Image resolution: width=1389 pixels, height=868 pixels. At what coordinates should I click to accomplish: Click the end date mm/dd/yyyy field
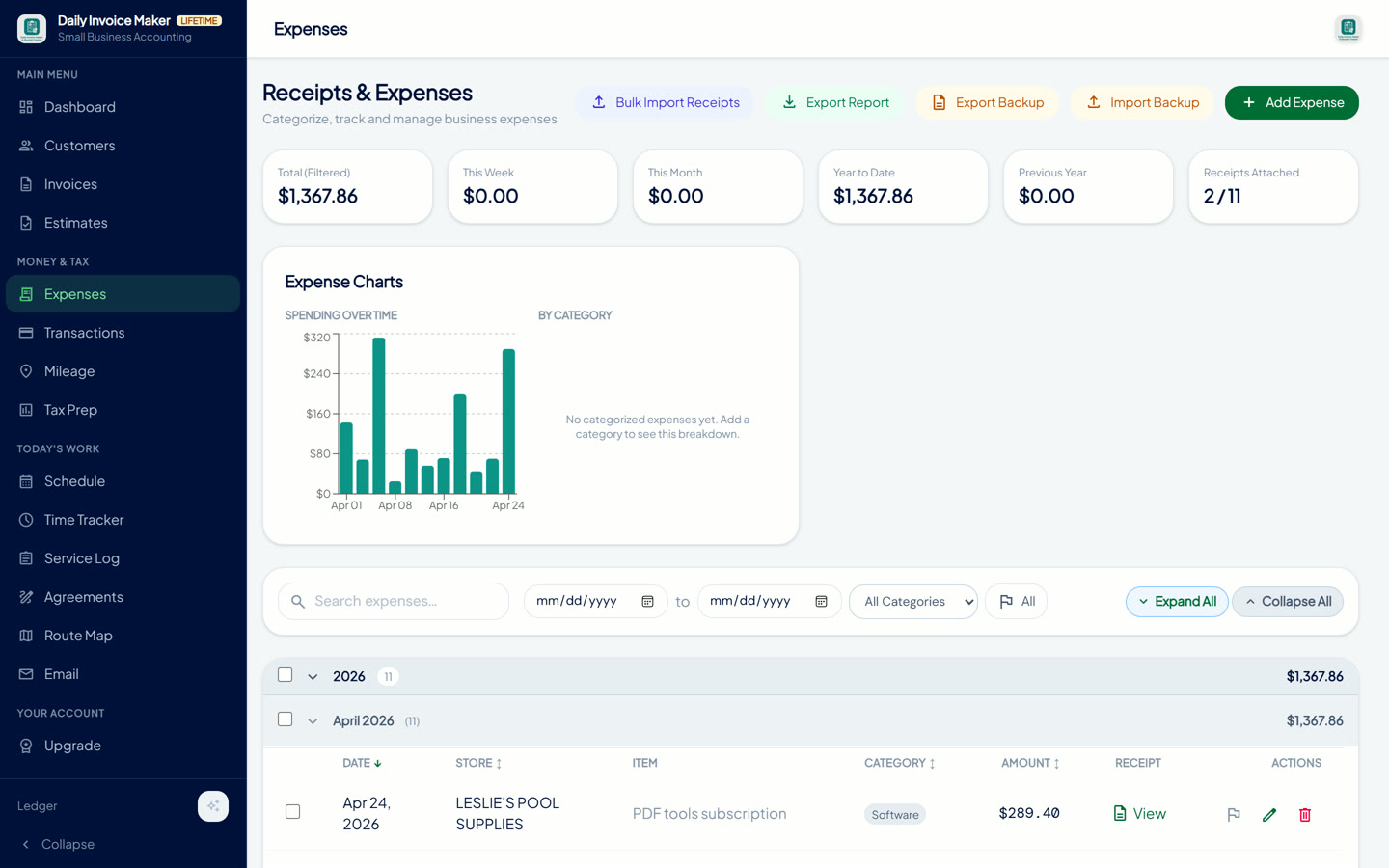click(770, 601)
